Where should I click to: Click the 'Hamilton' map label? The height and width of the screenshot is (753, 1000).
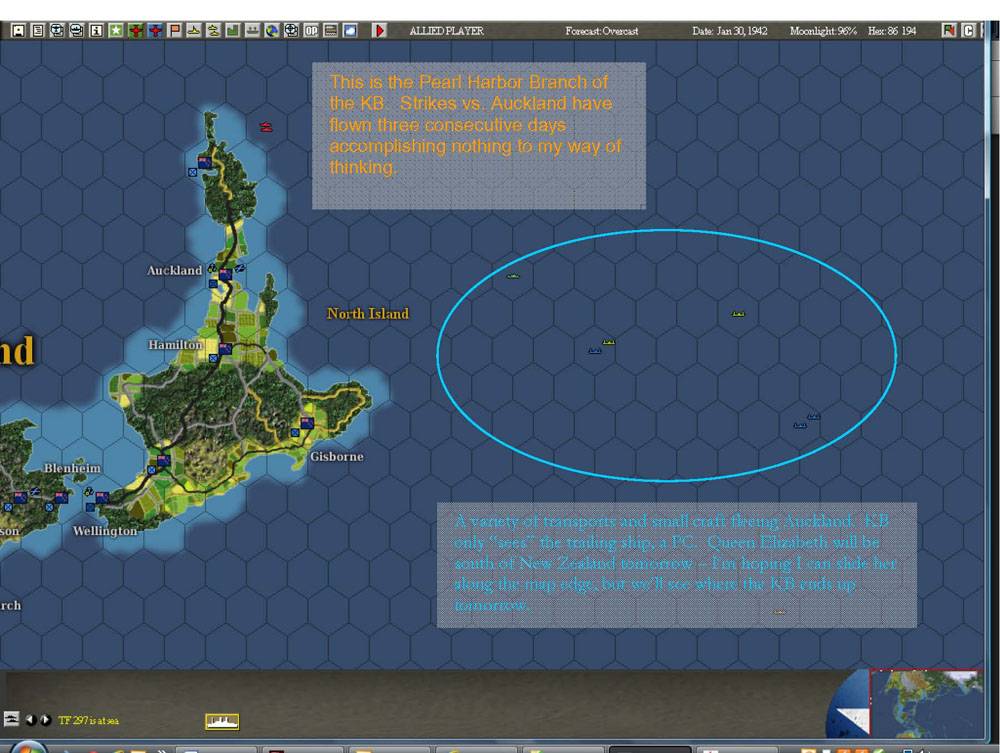click(x=175, y=345)
